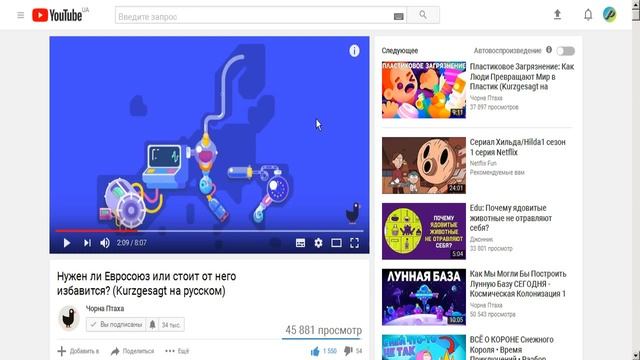Toggle channel notification bell

152,324
